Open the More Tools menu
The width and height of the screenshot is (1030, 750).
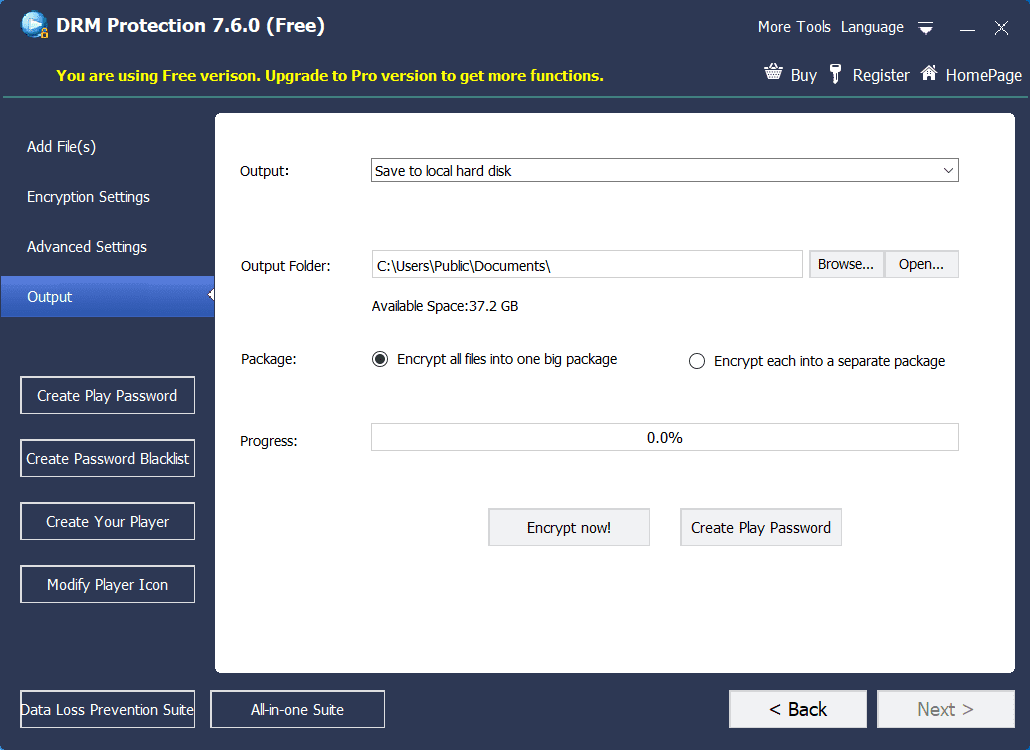point(794,27)
